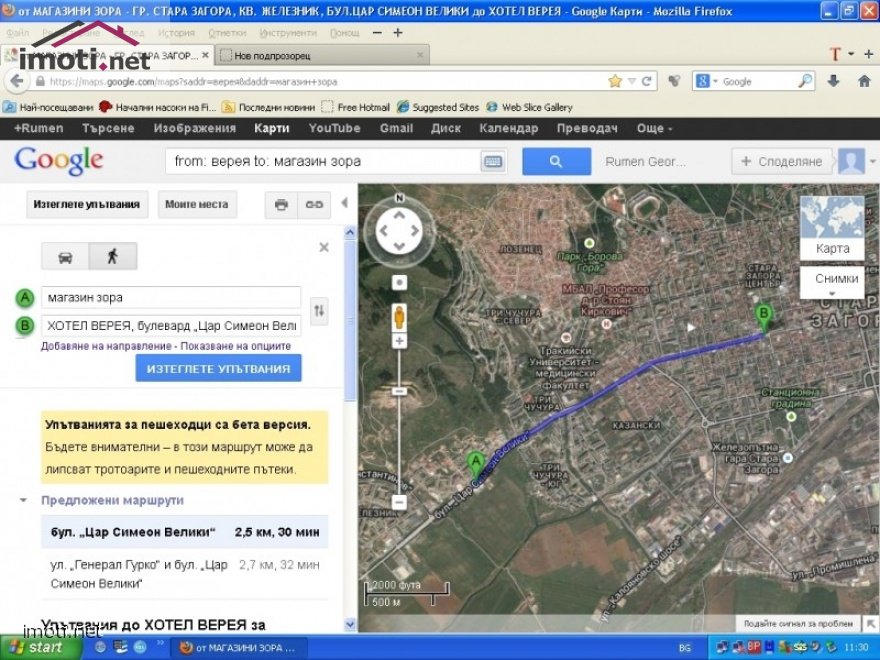Switch to Нов подпрозорец tab

[x=322, y=56]
